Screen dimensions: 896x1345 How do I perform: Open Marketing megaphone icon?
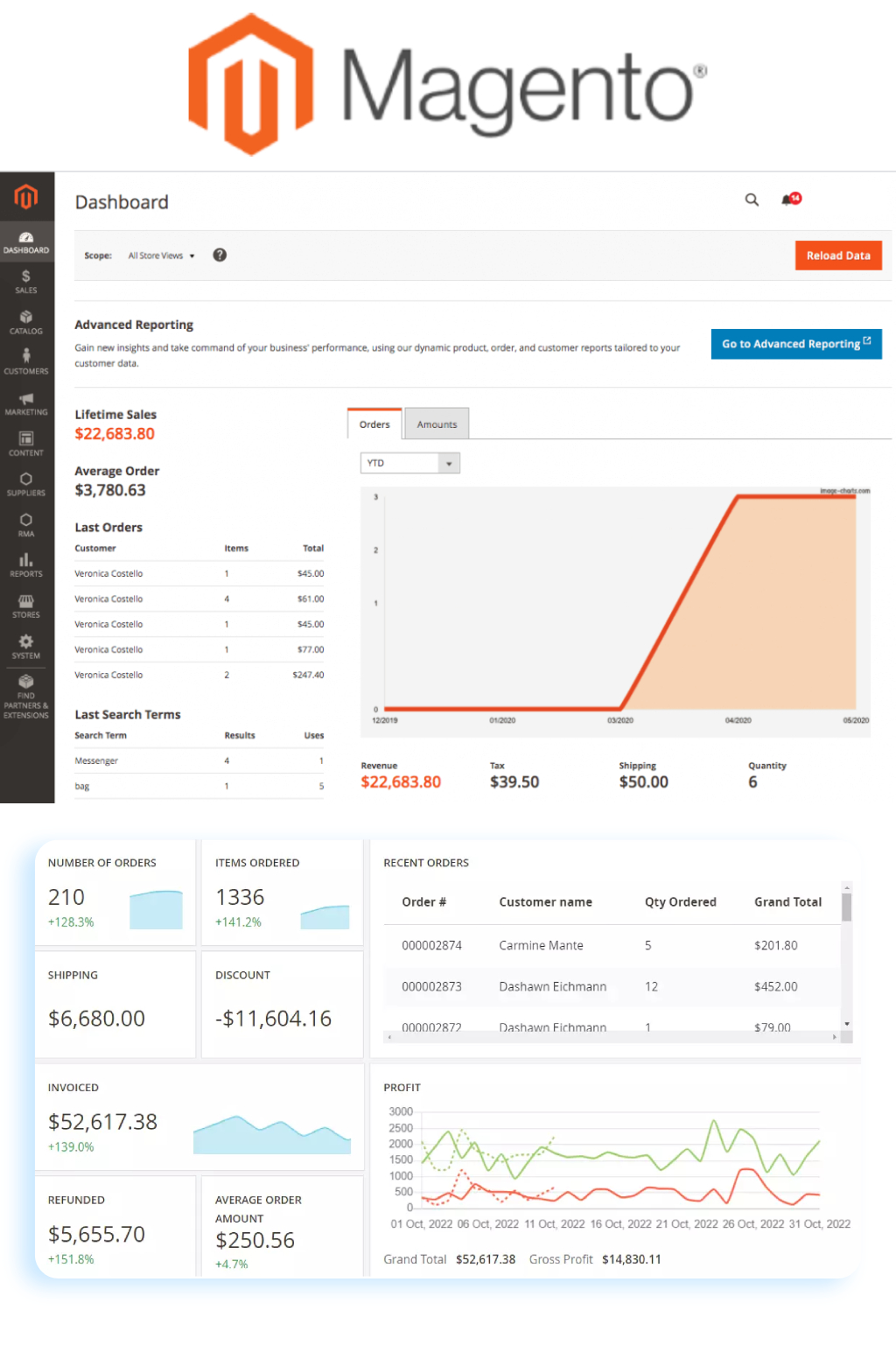coord(26,403)
